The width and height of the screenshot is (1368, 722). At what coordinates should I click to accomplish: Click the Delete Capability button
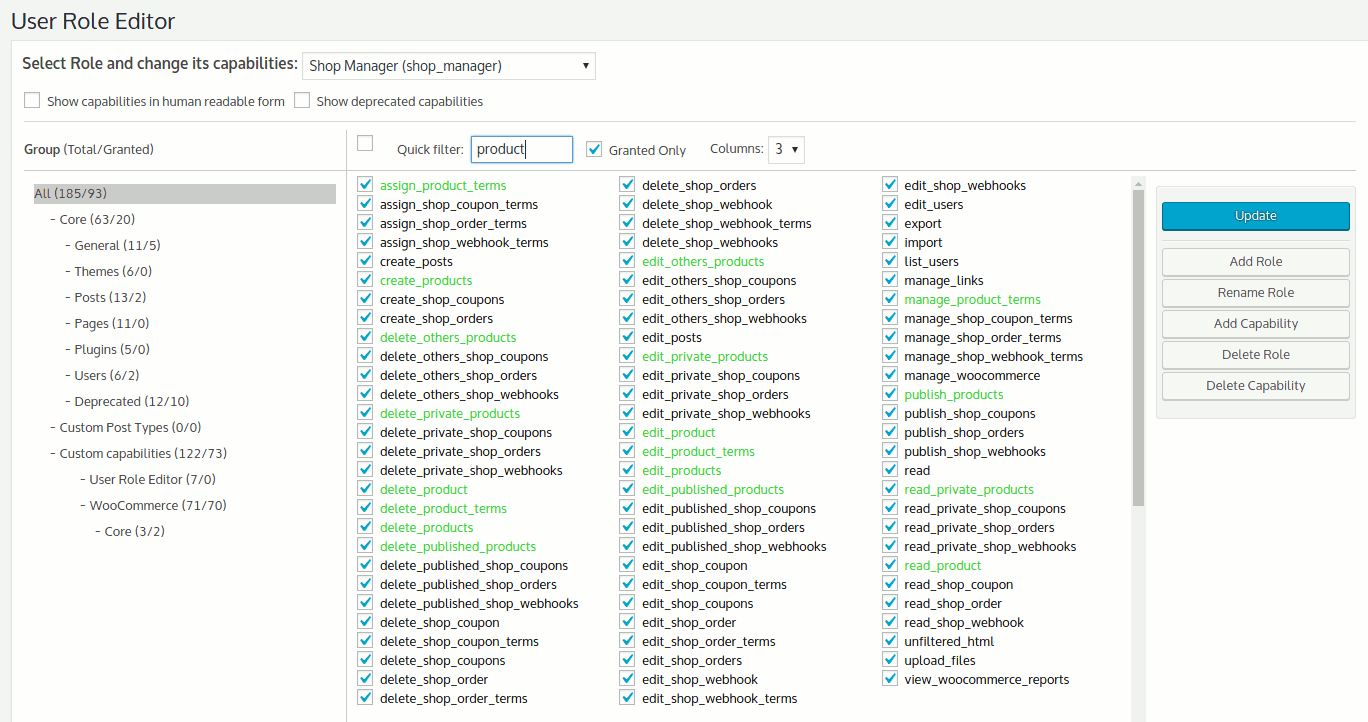1255,386
